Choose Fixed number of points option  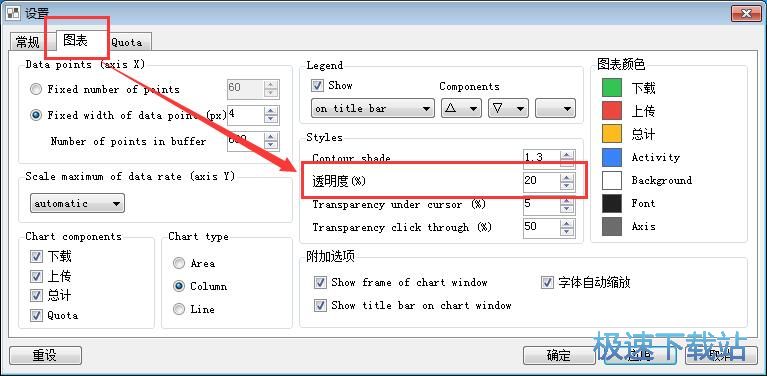click(36, 89)
